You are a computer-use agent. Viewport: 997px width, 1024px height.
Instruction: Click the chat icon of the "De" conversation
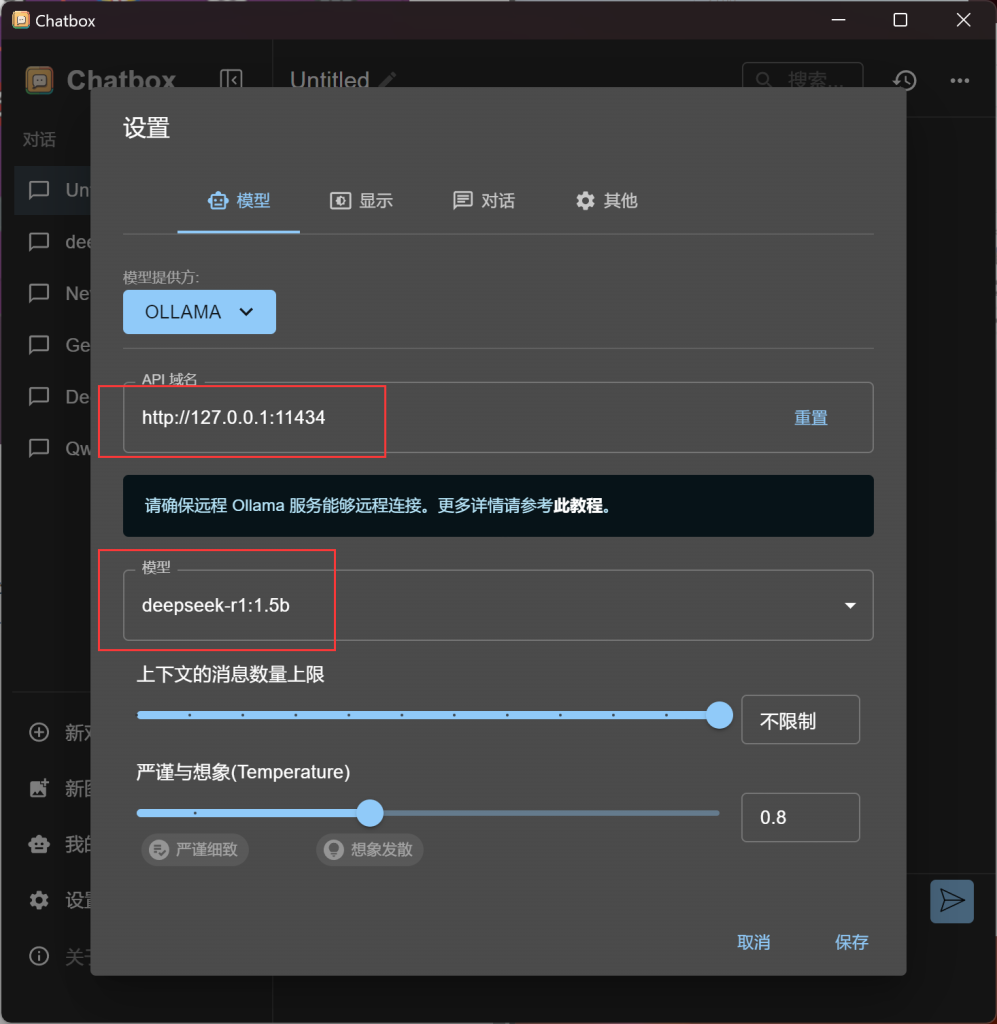39,396
